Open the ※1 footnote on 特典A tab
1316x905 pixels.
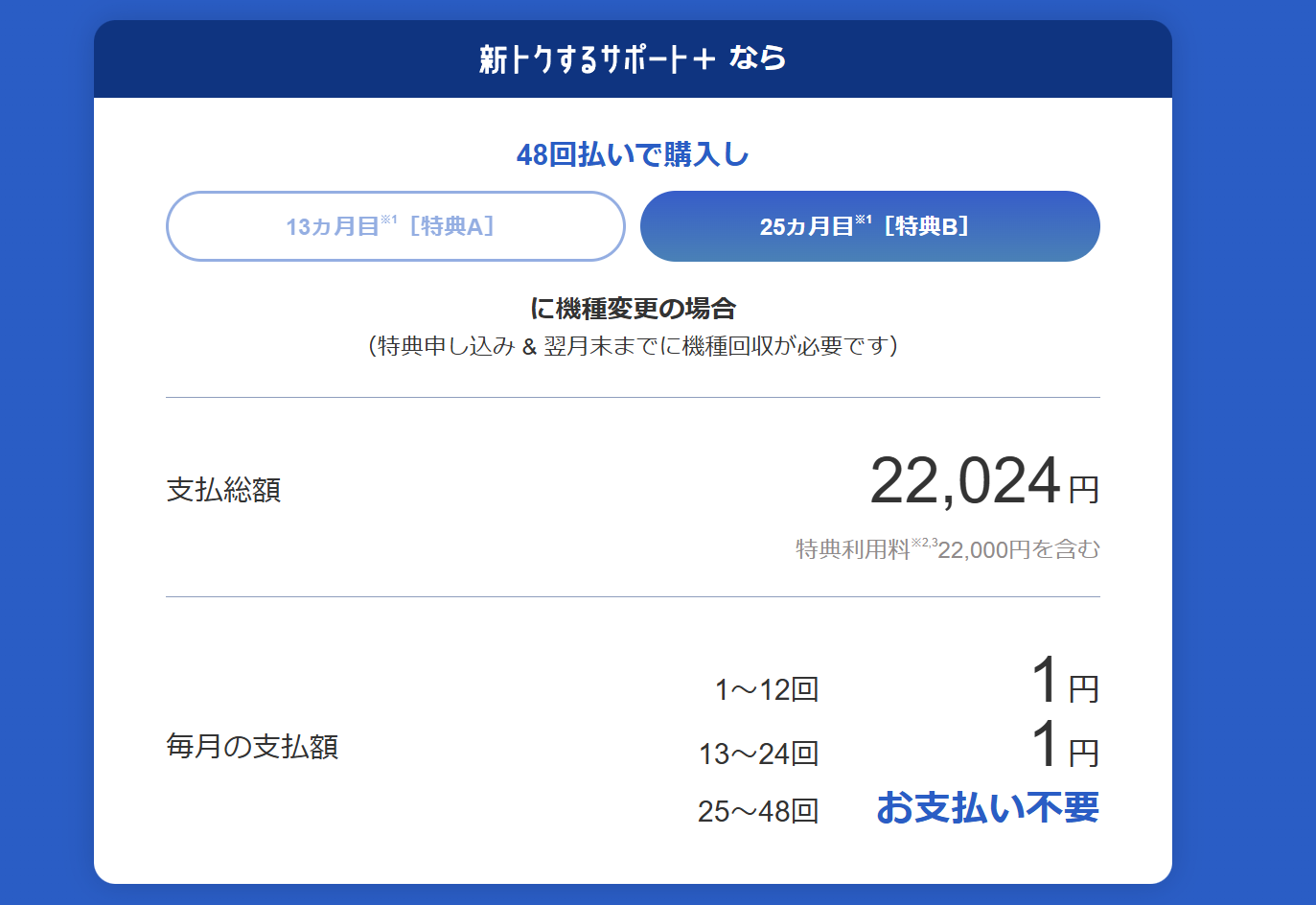388,220
